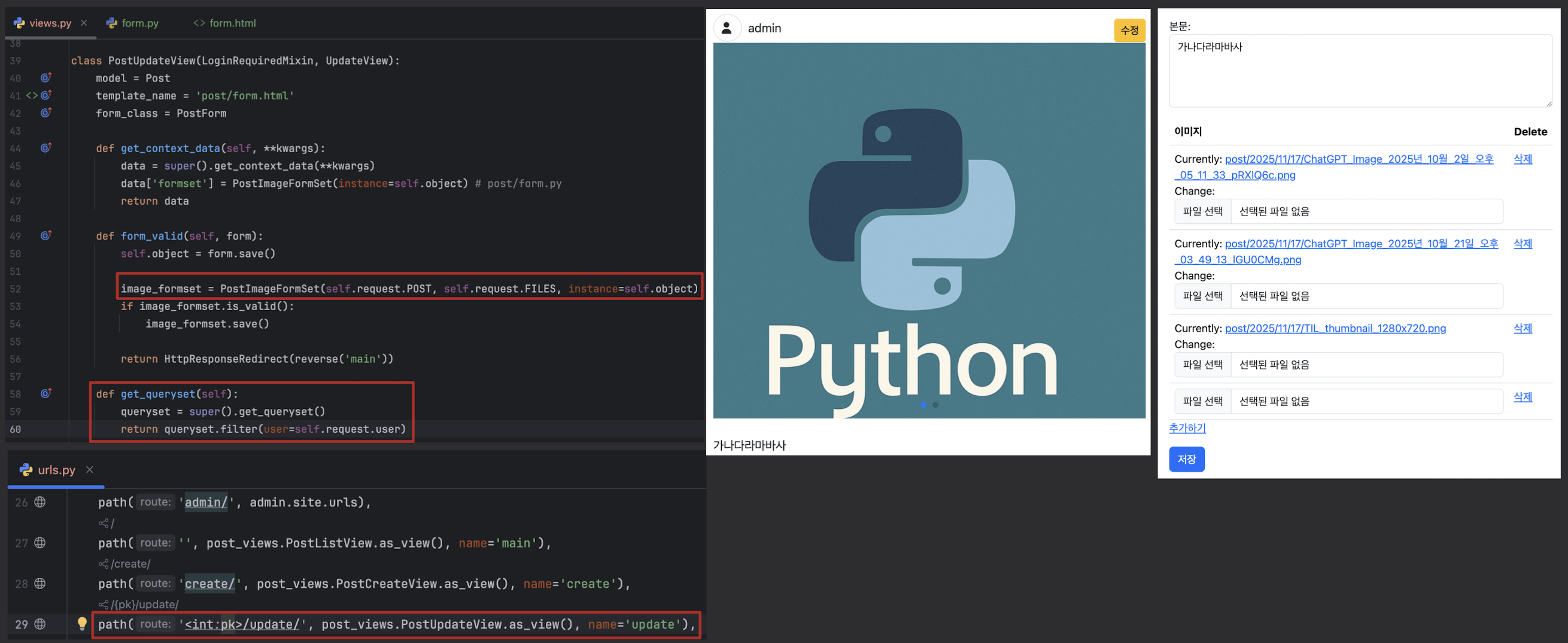Screen dimensions: 1568x643
Task: Click the 'post/form.html' string in views.py
Action: coord(245,96)
